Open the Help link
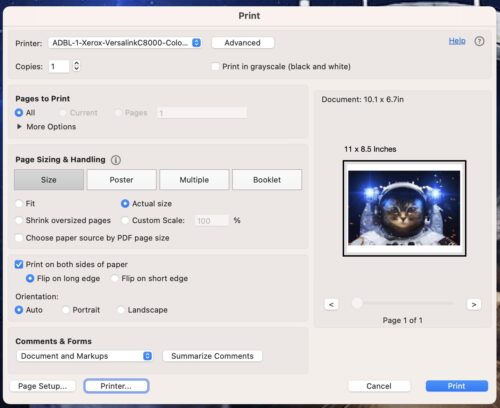 [x=457, y=41]
